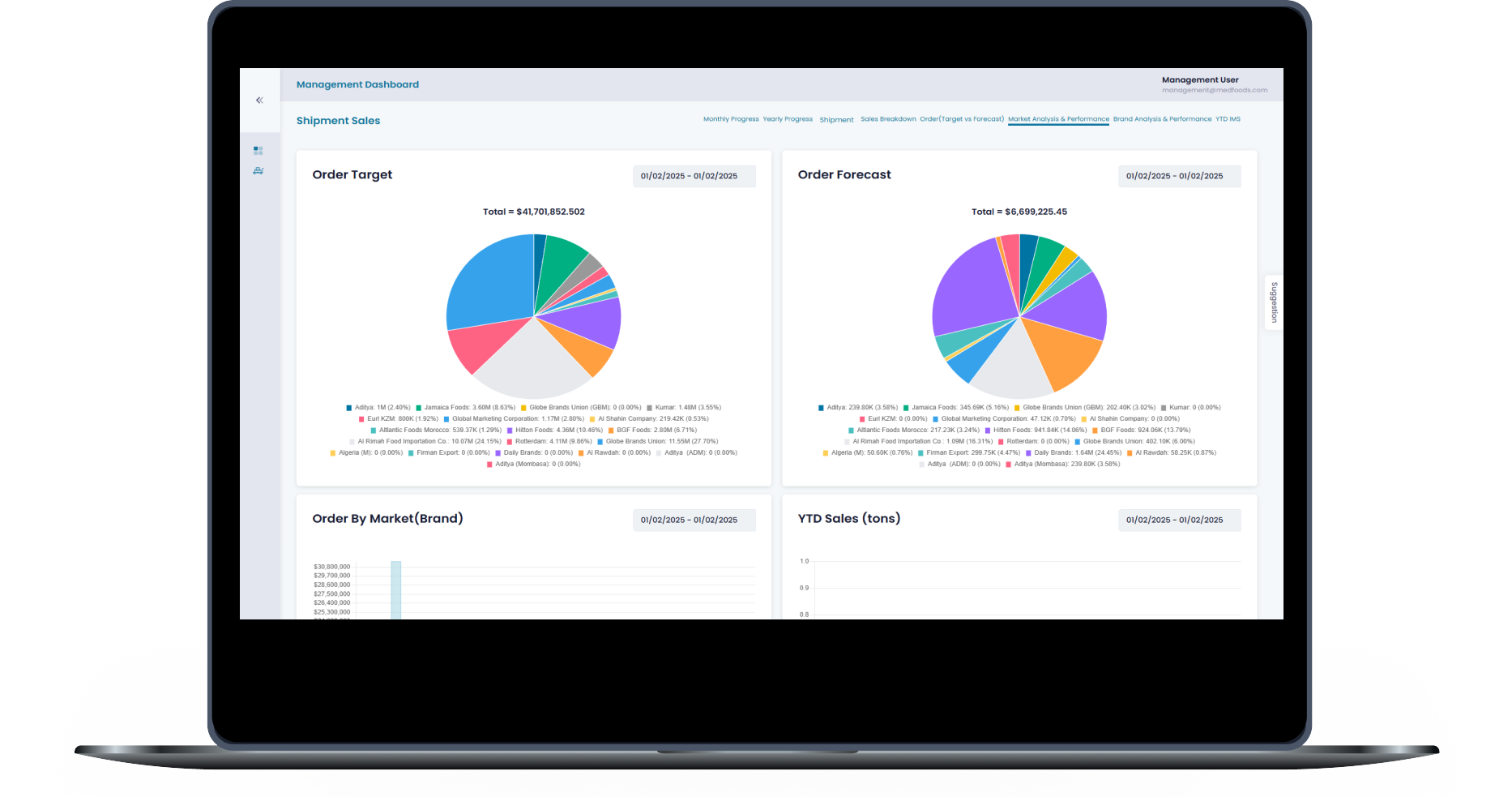
Task: Open Order By Market(Brand) date range picker
Action: click(x=693, y=520)
